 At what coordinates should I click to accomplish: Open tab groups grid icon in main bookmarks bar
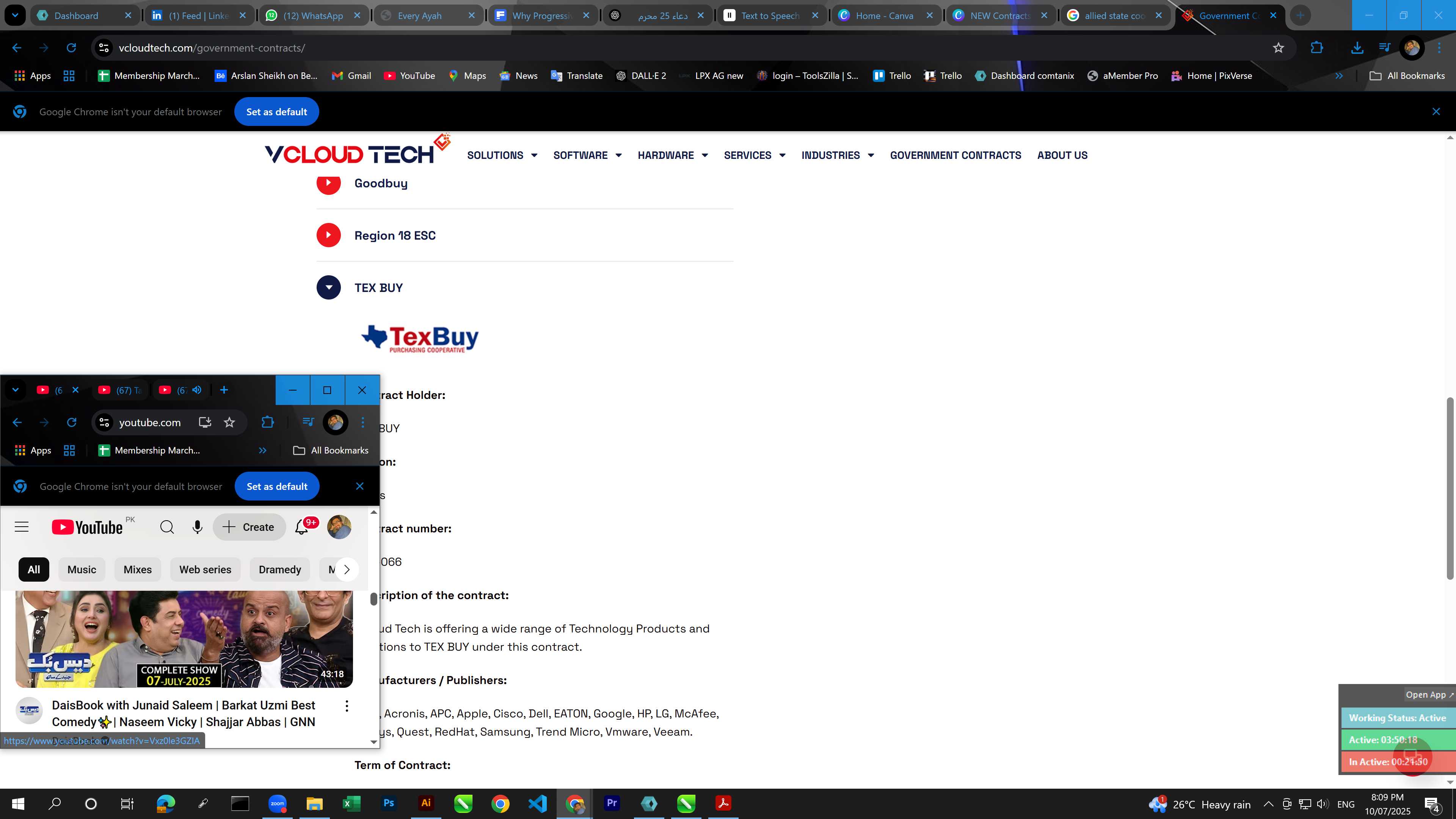(69, 76)
